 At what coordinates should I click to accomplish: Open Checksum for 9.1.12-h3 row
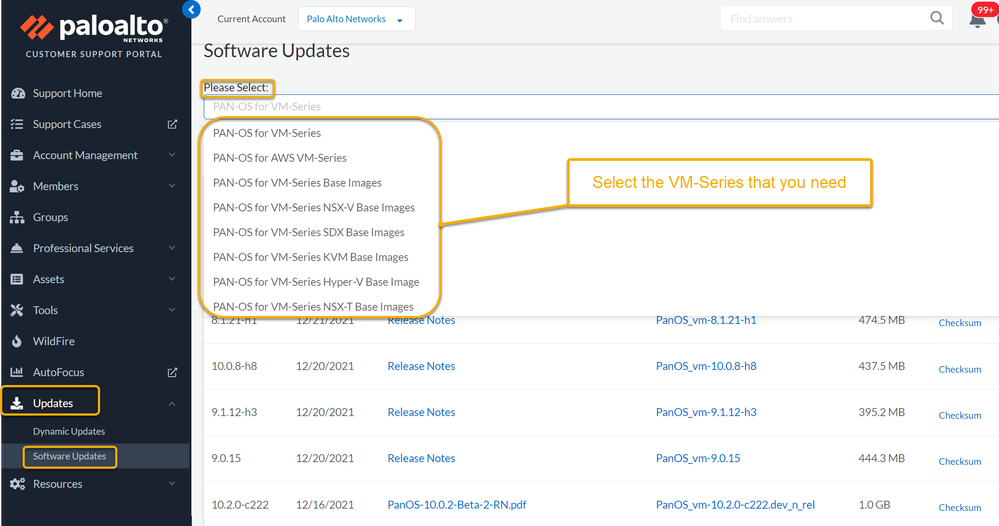click(959, 415)
